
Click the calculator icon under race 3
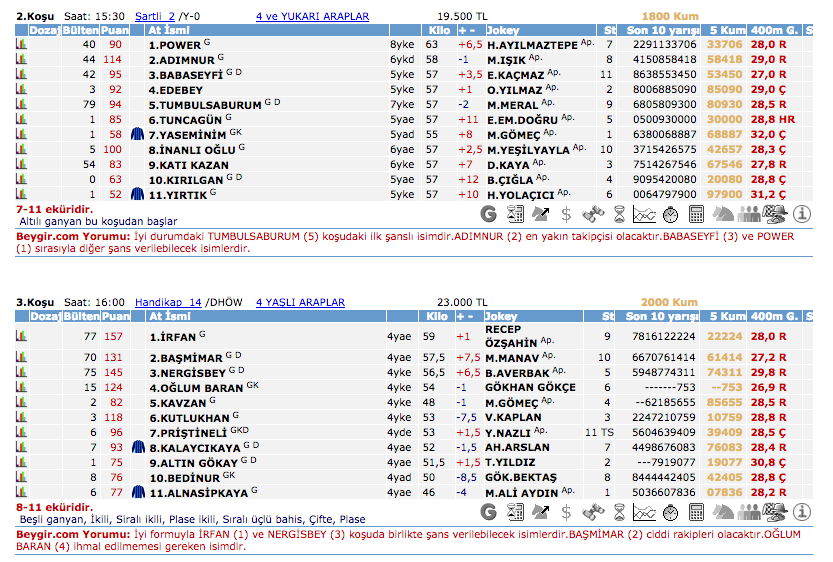tap(697, 512)
